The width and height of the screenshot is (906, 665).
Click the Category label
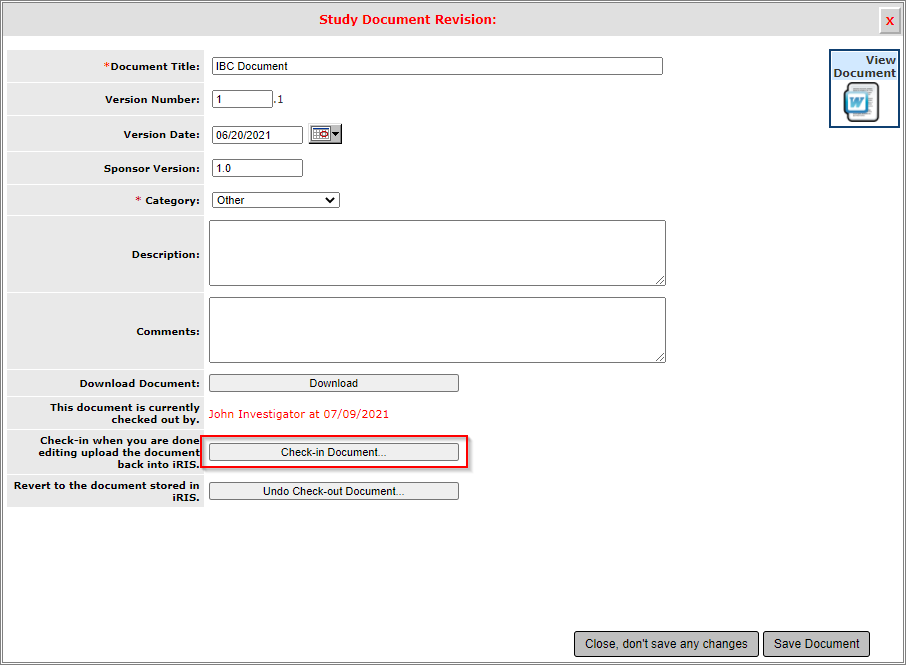point(168,200)
